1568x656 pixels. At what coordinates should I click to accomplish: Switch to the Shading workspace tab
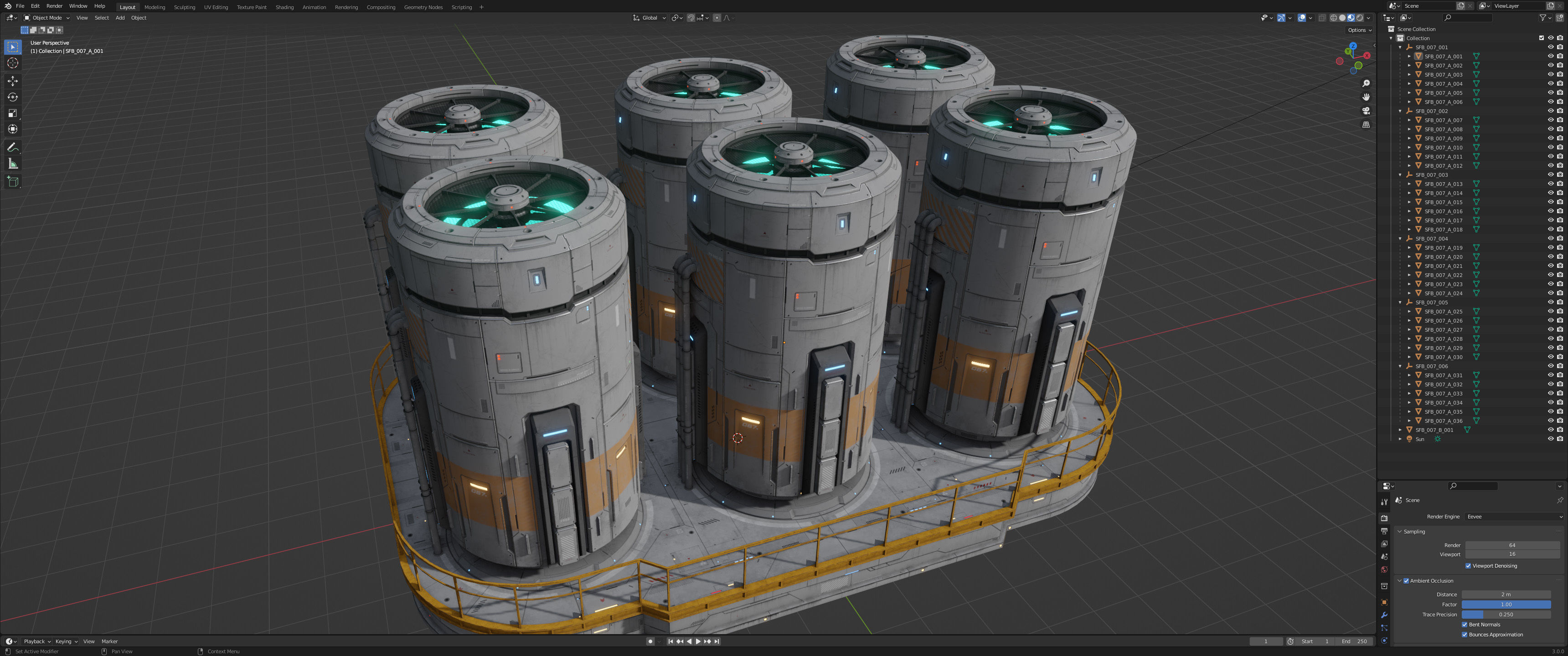point(284,7)
